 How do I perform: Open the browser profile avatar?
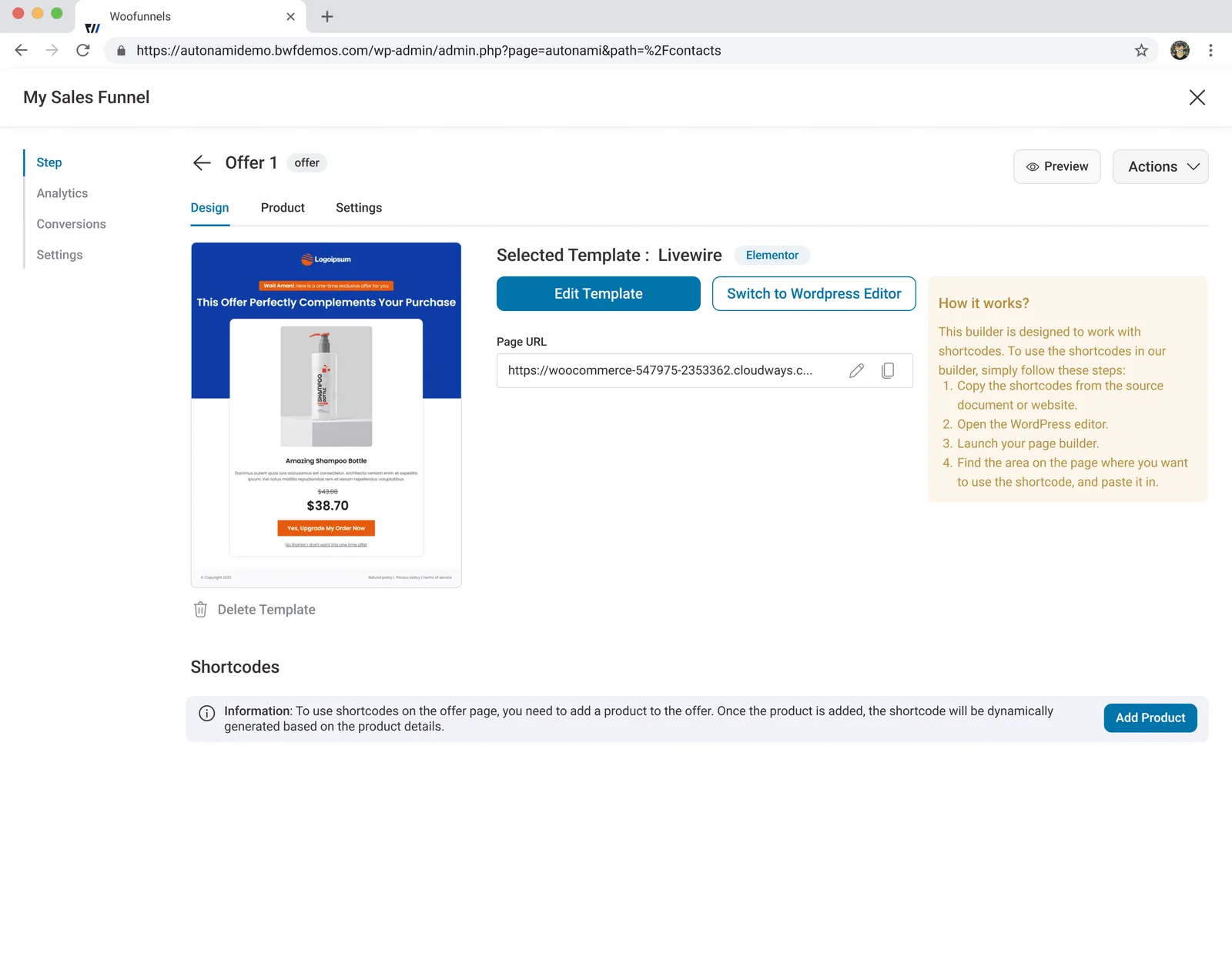pyautogui.click(x=1180, y=51)
